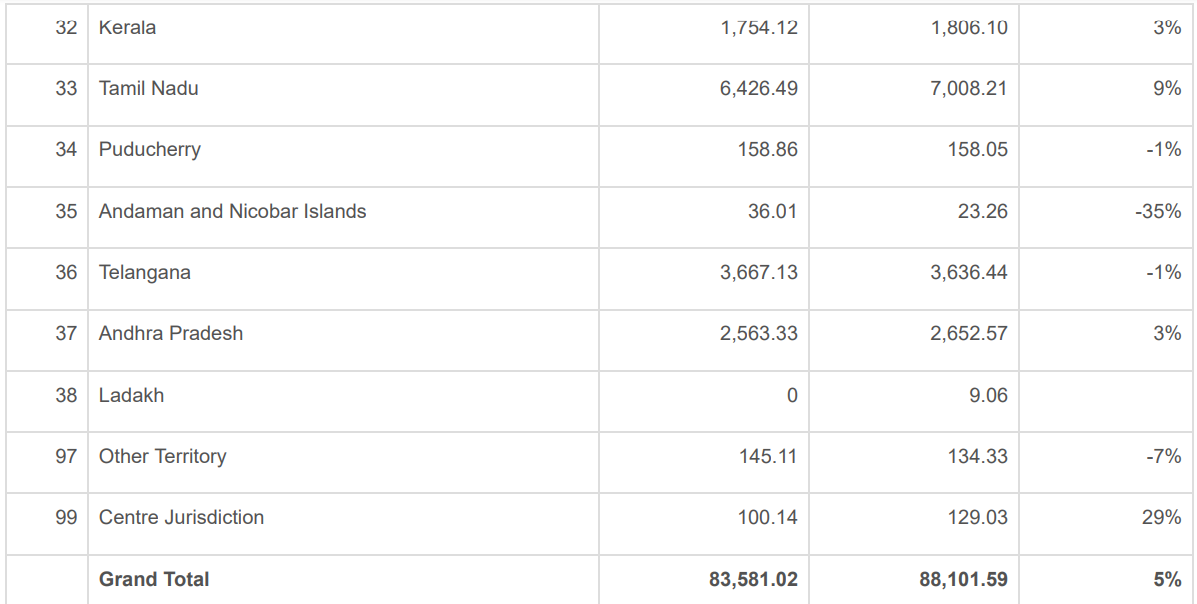Click Grand Total value 88,101.59
Viewport: 1197px width, 604px height.
coord(963,579)
